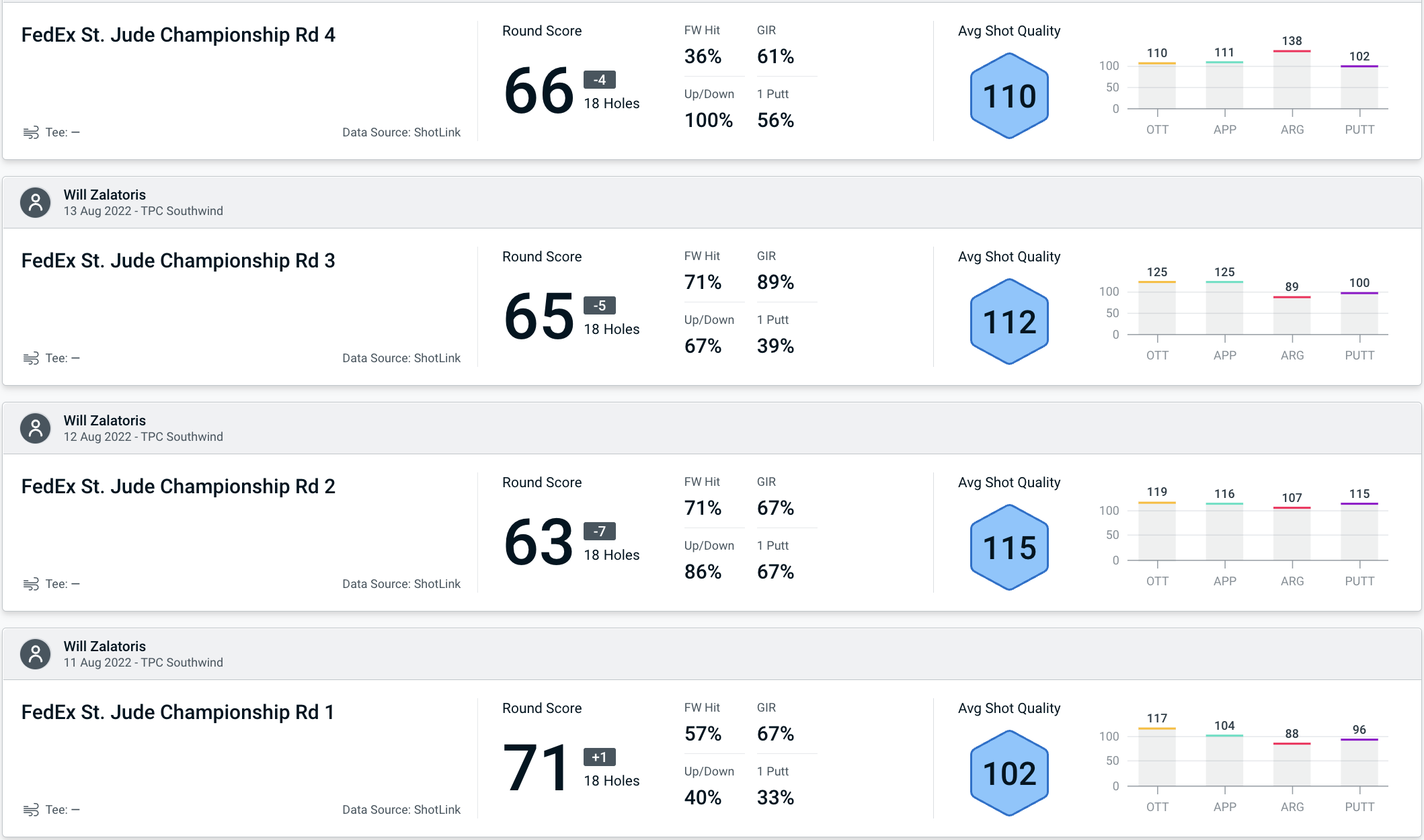Open FedEx St. Jude Championship Rd 3 title
Image resolution: width=1424 pixels, height=840 pixels.
tap(178, 261)
